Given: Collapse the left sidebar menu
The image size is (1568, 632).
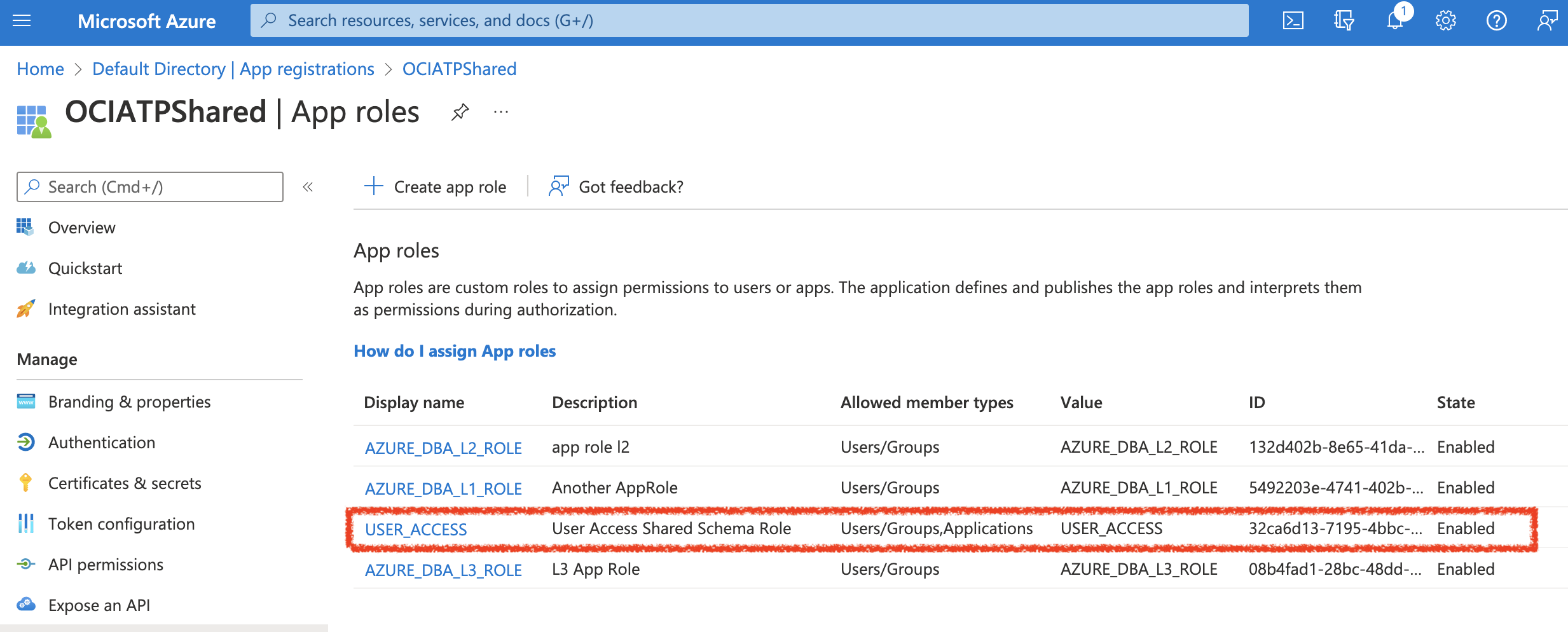Looking at the screenshot, I should tap(308, 187).
